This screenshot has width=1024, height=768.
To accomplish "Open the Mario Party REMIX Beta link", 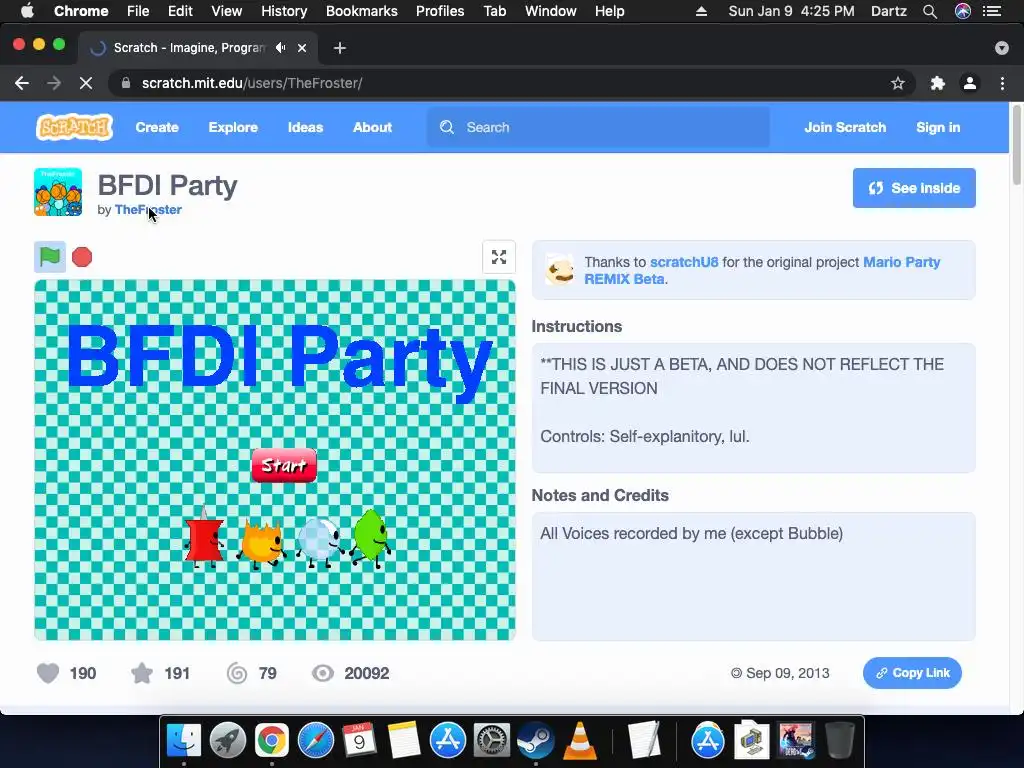I will pyautogui.click(x=762, y=270).
